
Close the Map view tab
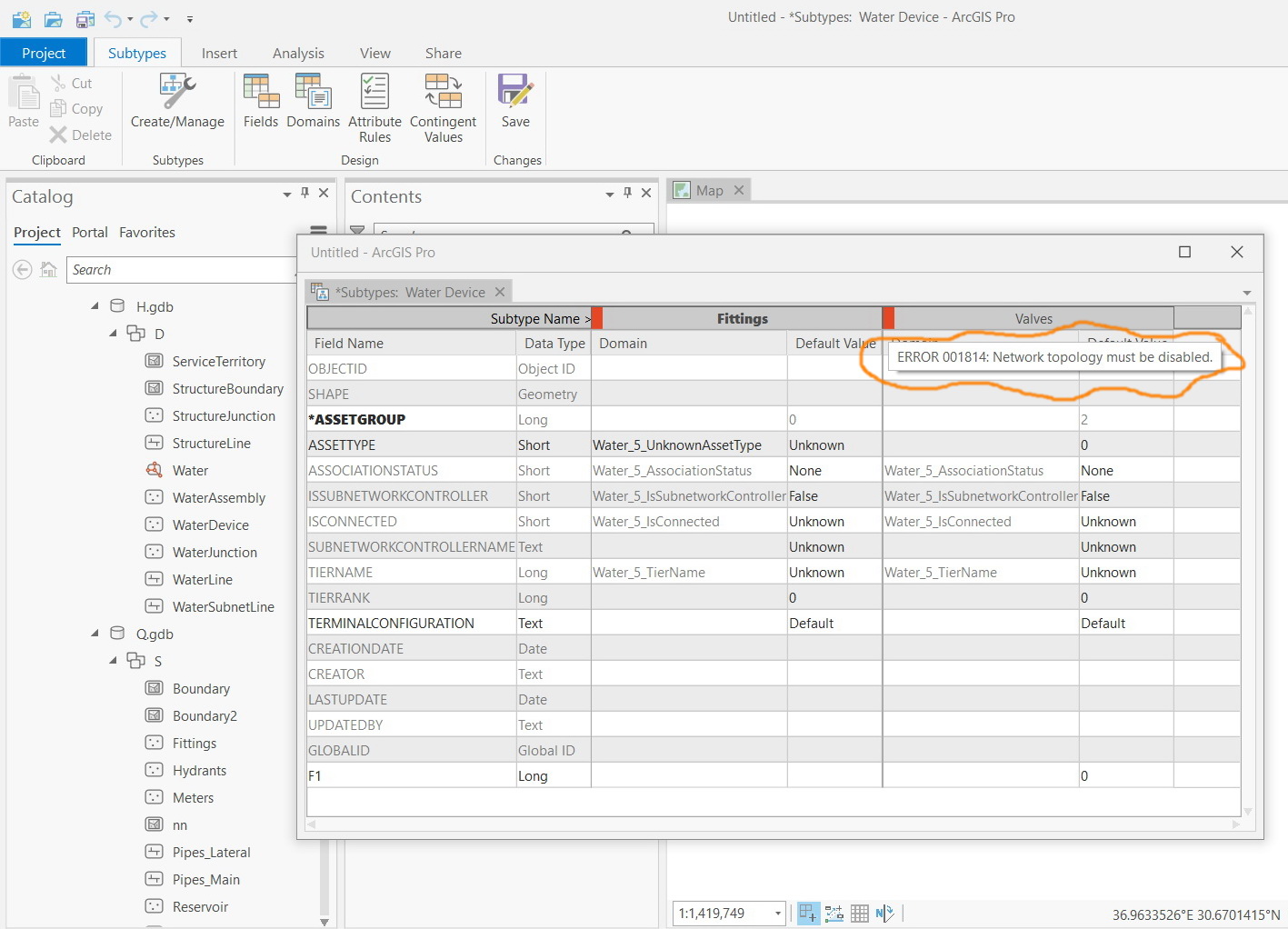click(739, 190)
